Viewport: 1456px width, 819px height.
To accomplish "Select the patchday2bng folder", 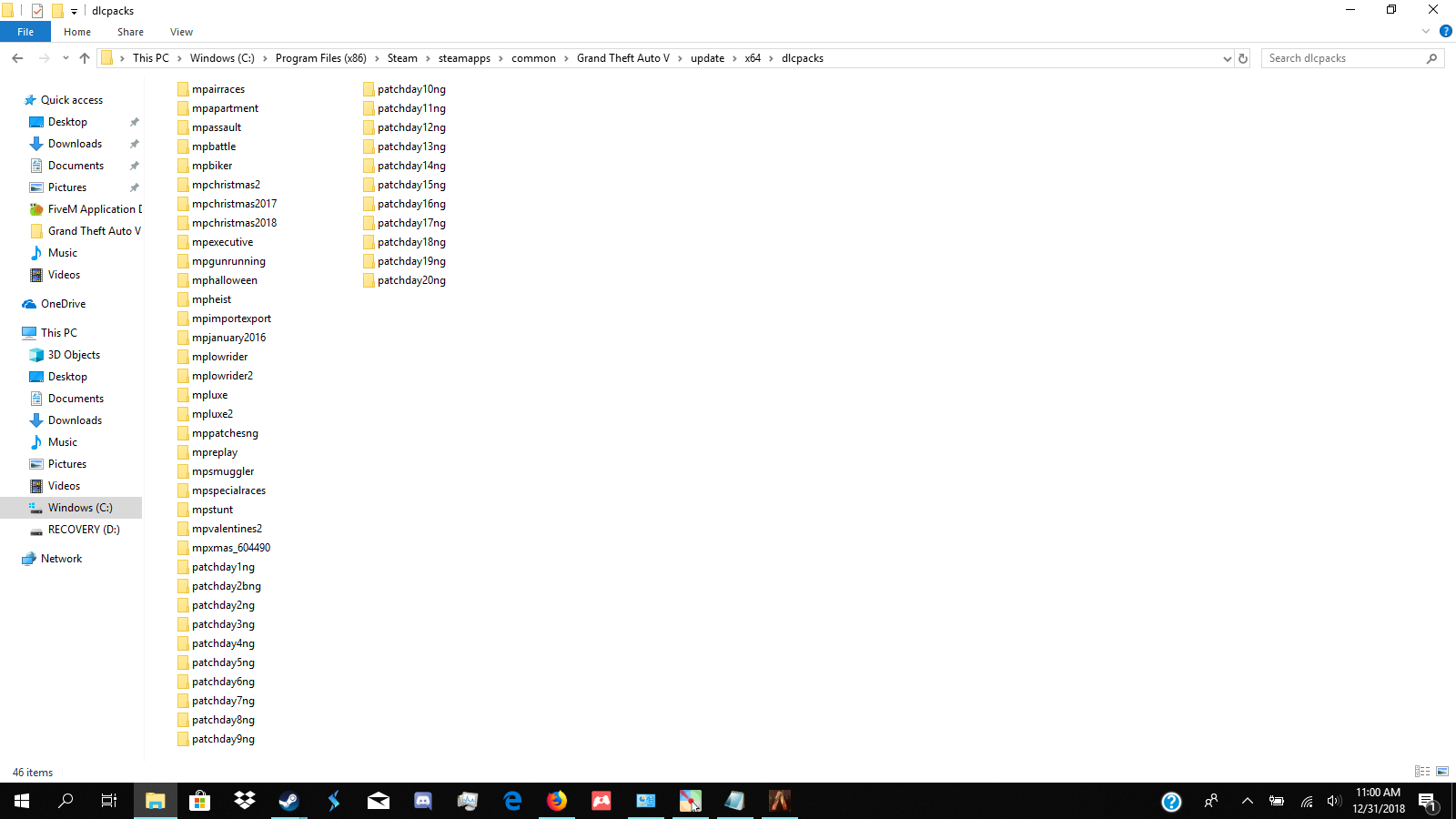I will point(219,586).
